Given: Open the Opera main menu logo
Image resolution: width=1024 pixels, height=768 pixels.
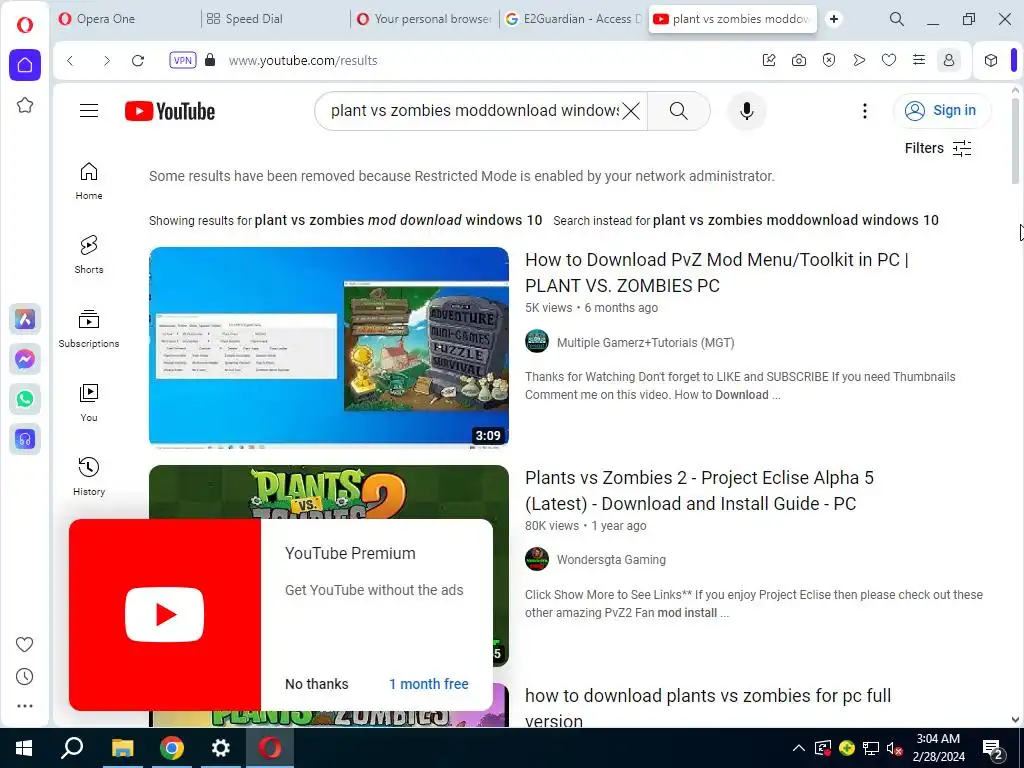Looking at the screenshot, I should coord(24,25).
